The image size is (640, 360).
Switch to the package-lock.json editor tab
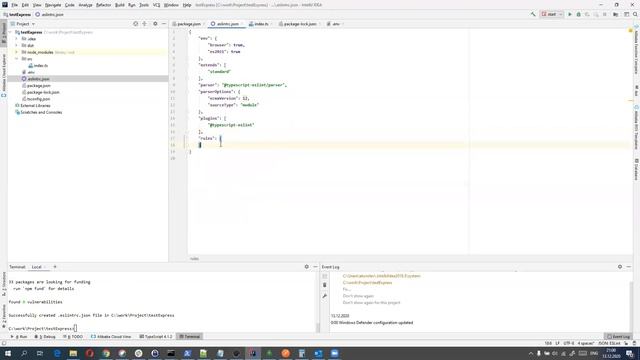point(299,24)
